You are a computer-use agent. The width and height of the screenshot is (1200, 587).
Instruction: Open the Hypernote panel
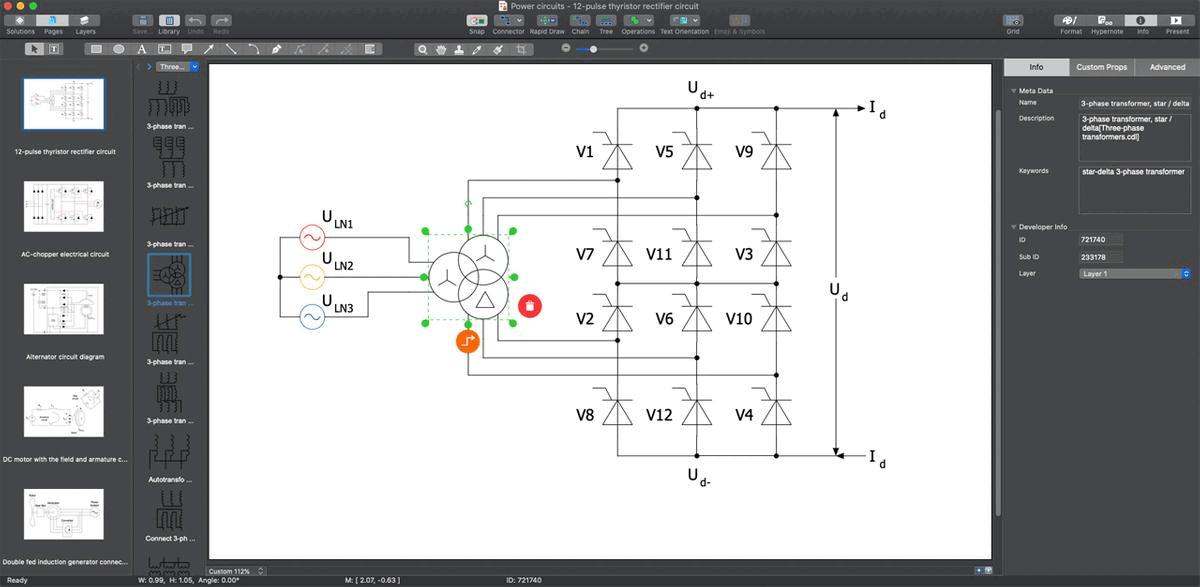1106,25
